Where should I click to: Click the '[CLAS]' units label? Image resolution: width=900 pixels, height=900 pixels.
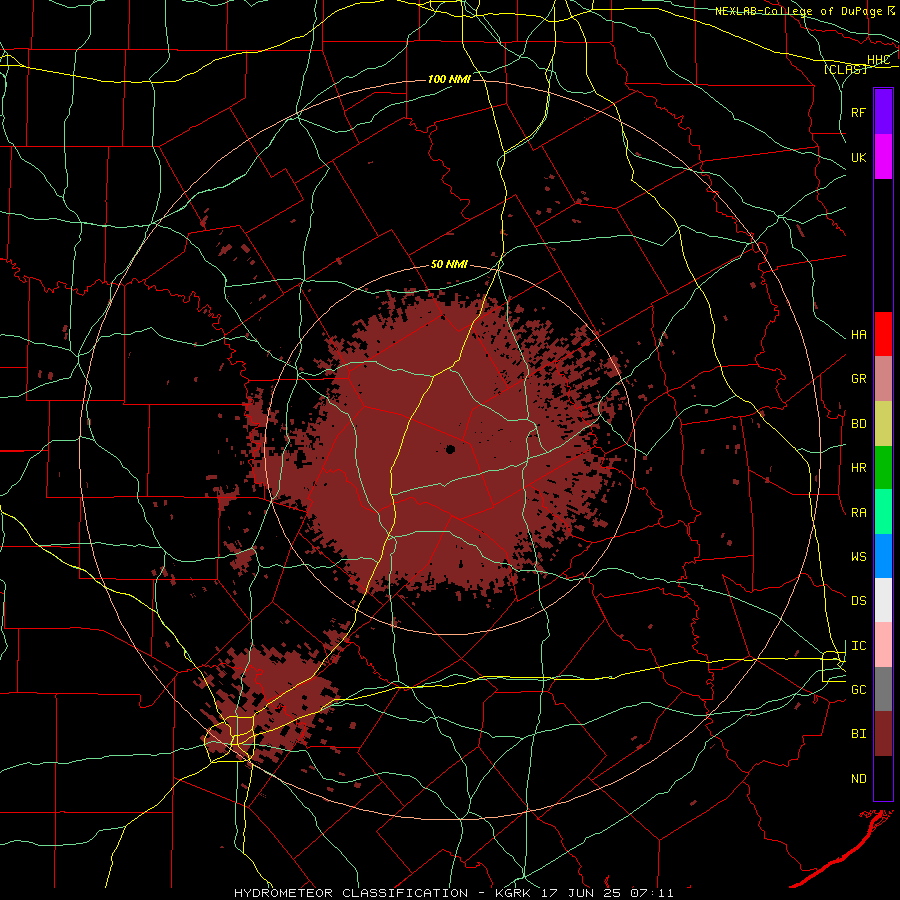click(x=845, y=69)
